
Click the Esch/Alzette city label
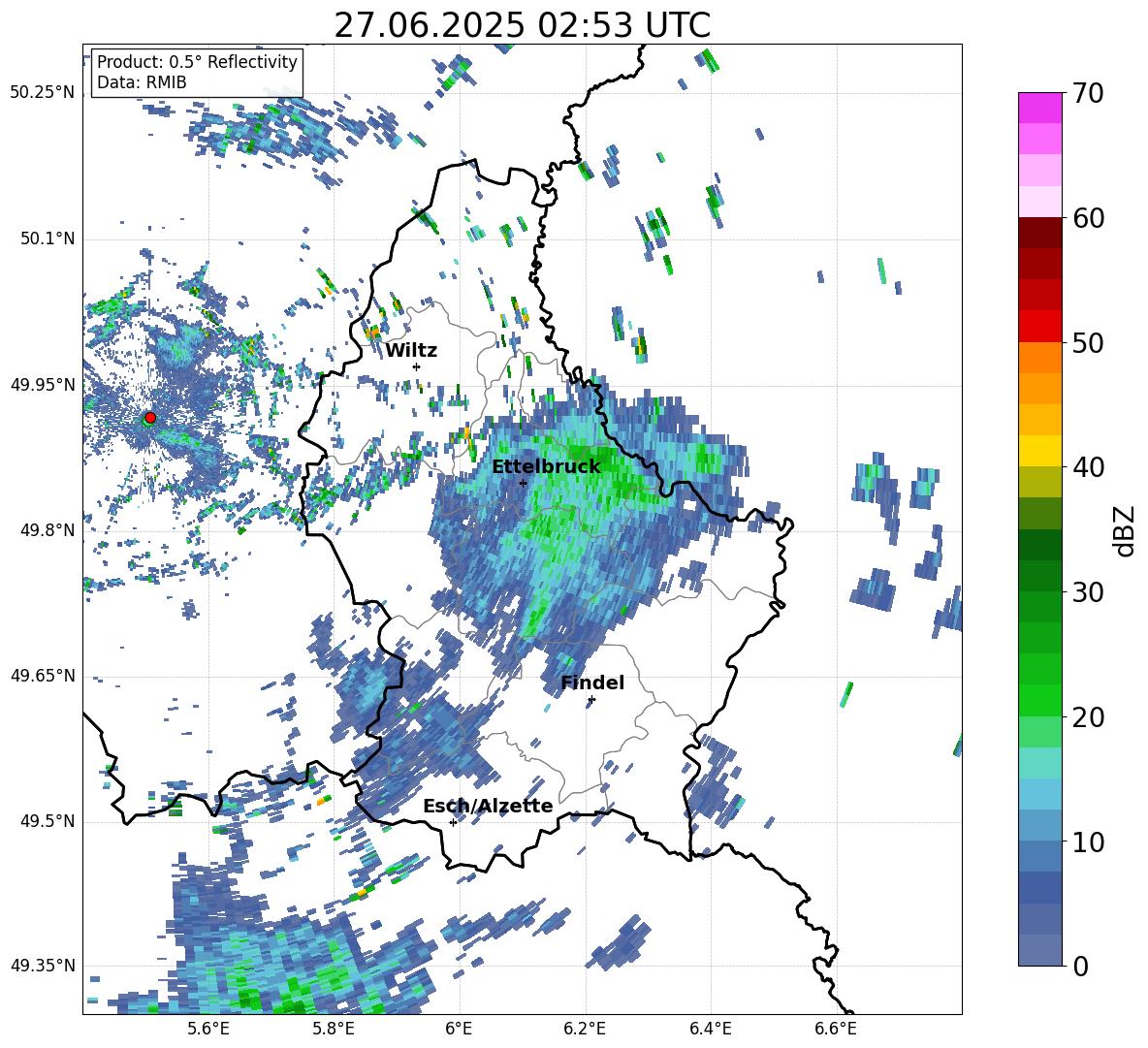(x=488, y=806)
